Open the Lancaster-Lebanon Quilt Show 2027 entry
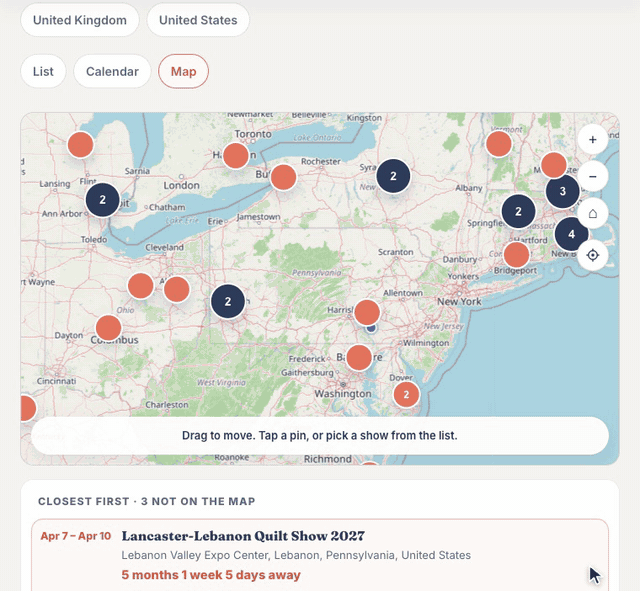This screenshot has height=591, width=640. [x=320, y=555]
